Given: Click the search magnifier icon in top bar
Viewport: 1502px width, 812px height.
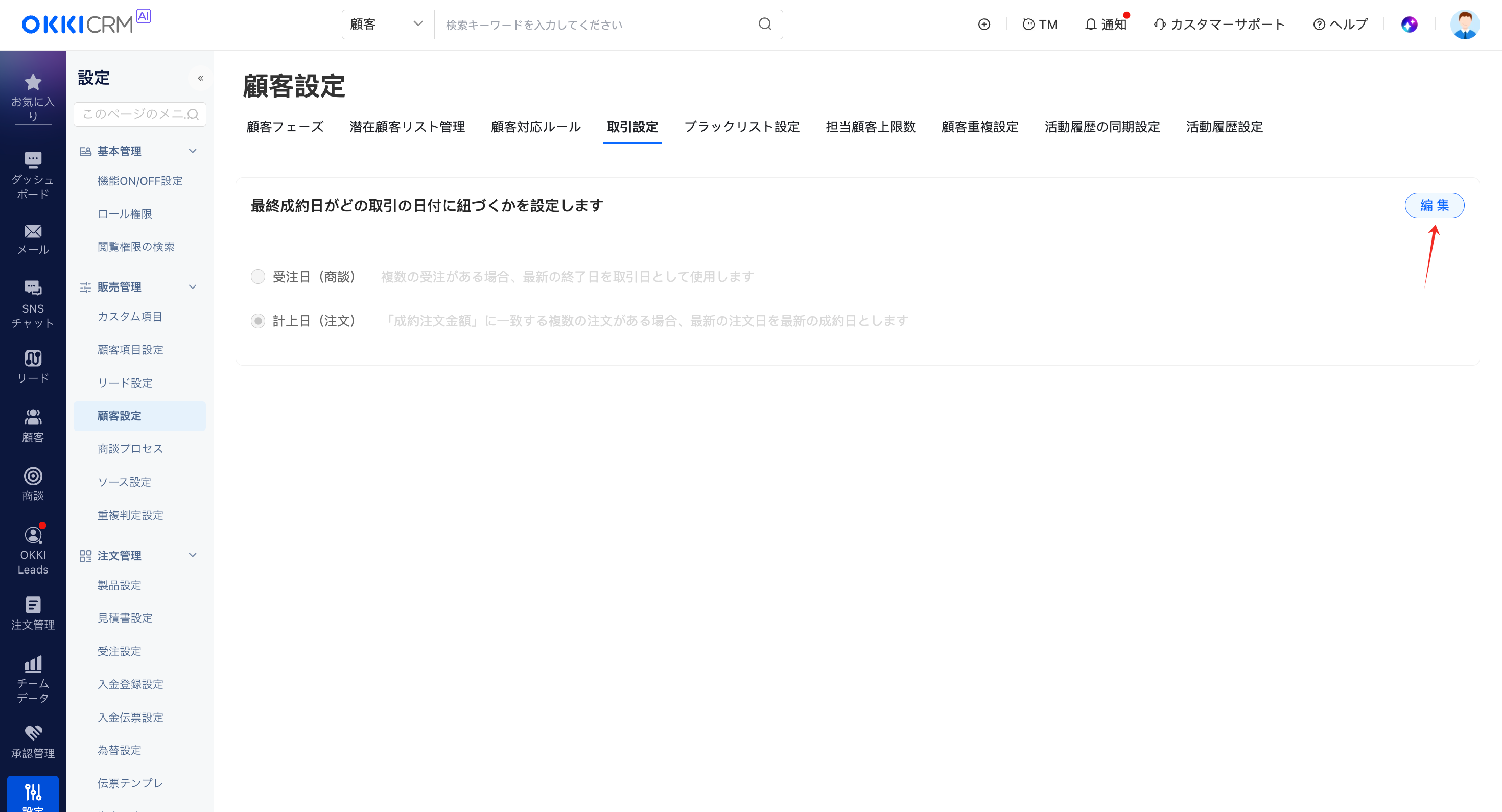Looking at the screenshot, I should 764,25.
